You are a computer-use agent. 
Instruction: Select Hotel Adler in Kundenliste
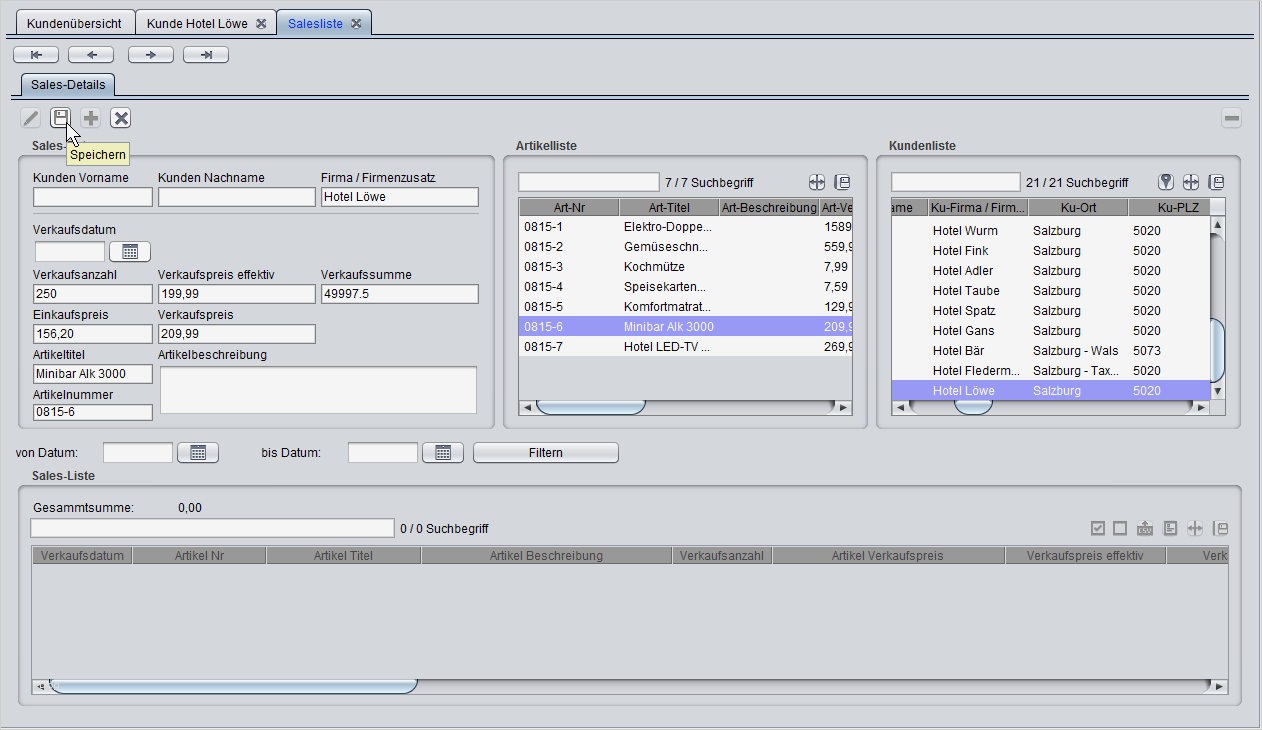pos(1050,271)
